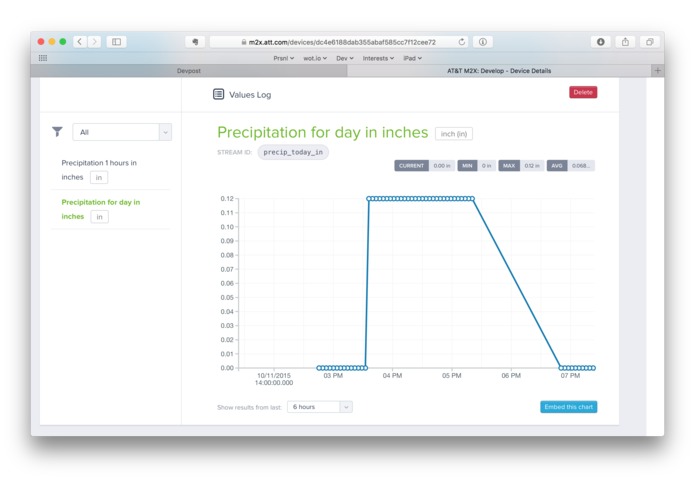695x494 pixels.
Task: Open the 6 hours time range dropdown
Action: click(320, 407)
